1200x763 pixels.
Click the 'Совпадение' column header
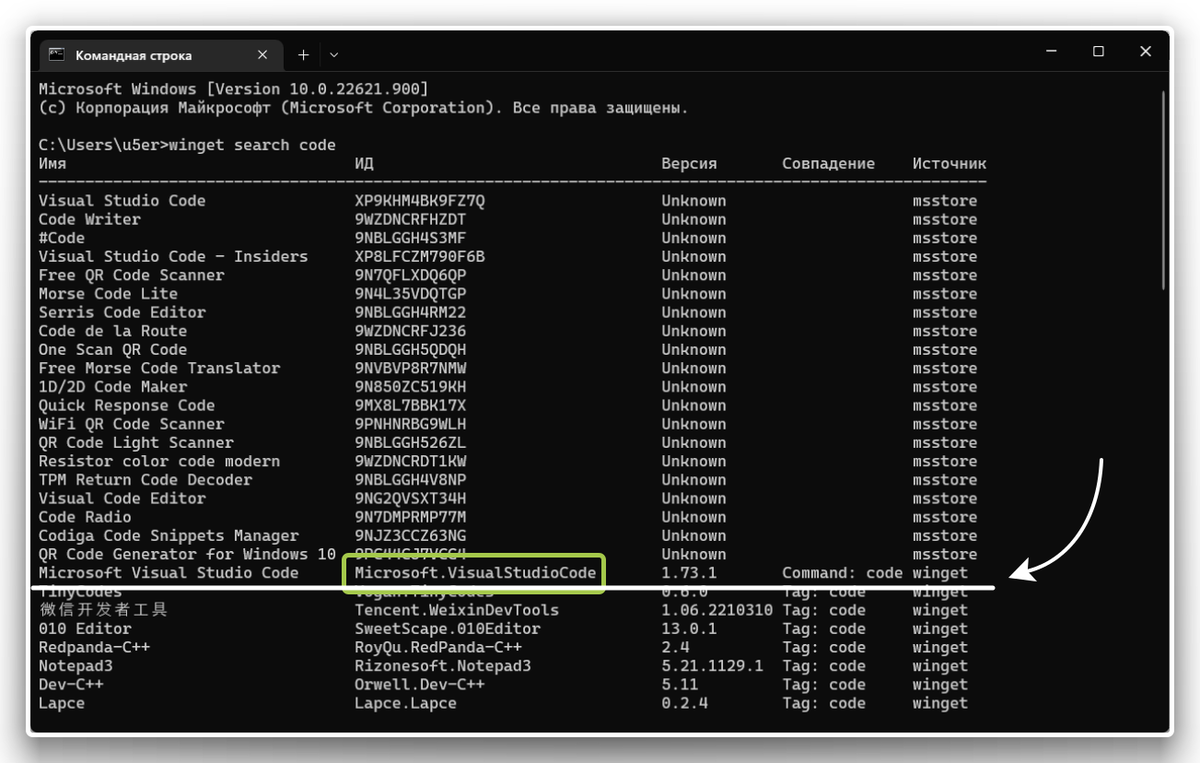pos(828,164)
